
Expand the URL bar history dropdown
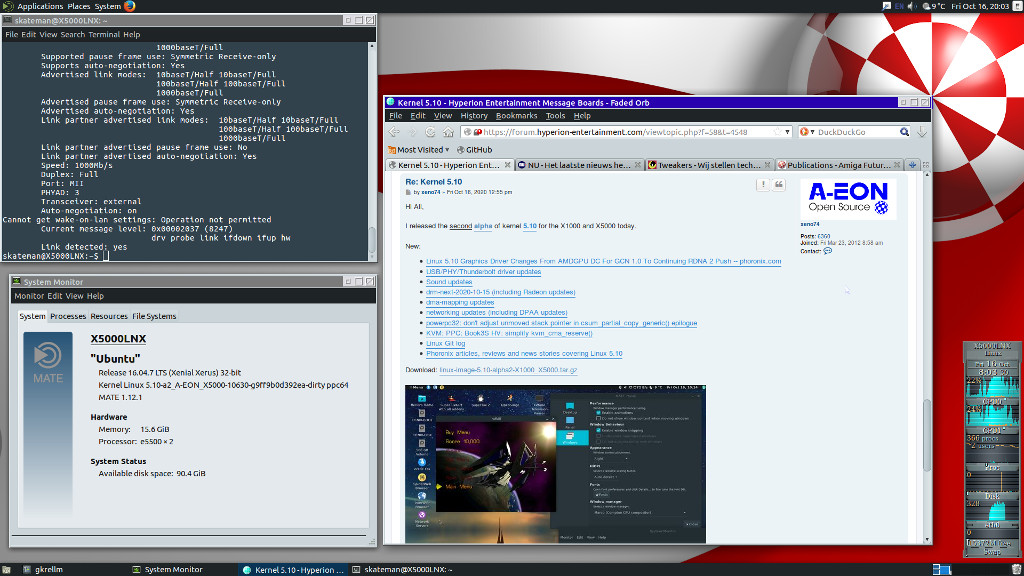(788, 132)
